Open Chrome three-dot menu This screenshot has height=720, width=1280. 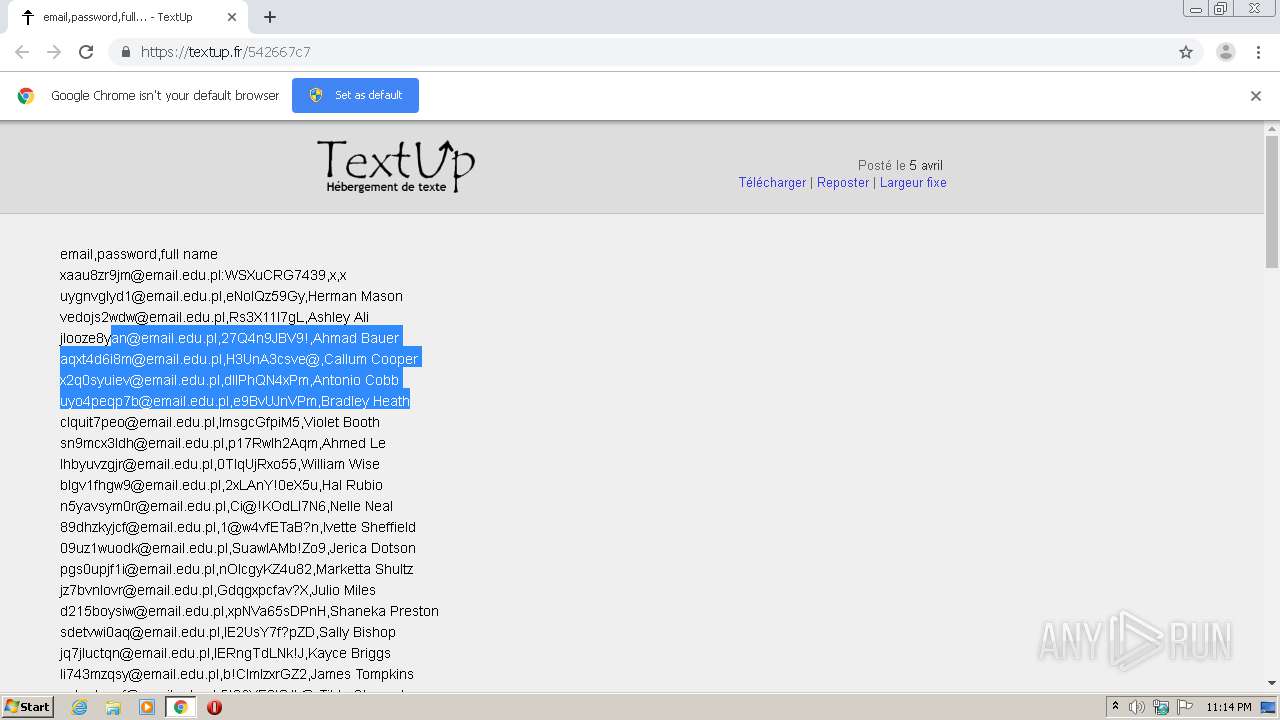(x=1258, y=52)
